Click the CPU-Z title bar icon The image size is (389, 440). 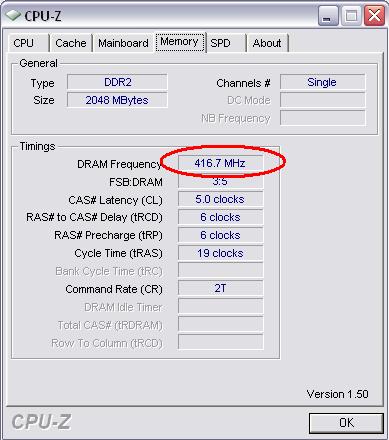click(x=13, y=15)
